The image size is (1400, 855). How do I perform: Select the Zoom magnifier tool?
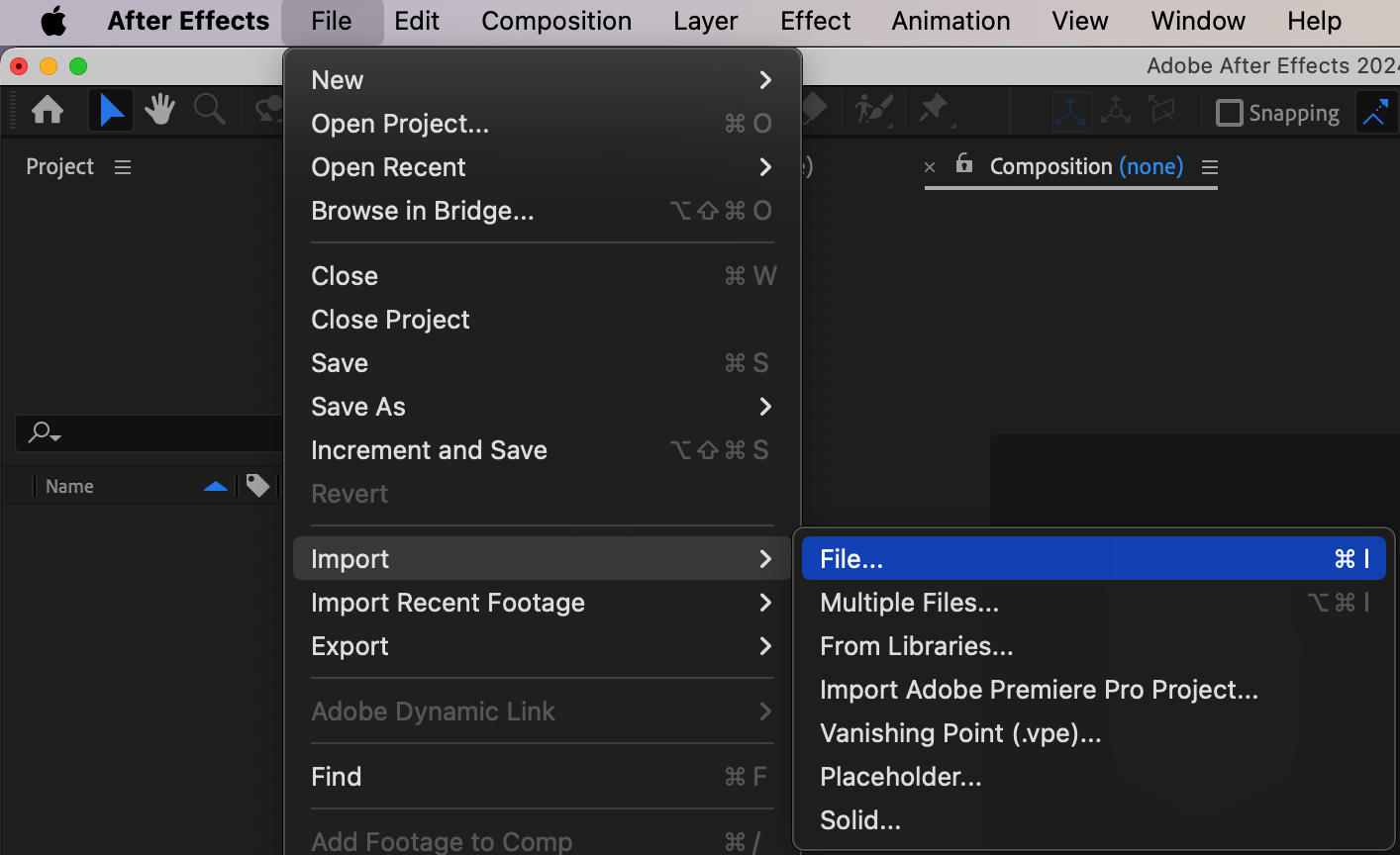209,110
